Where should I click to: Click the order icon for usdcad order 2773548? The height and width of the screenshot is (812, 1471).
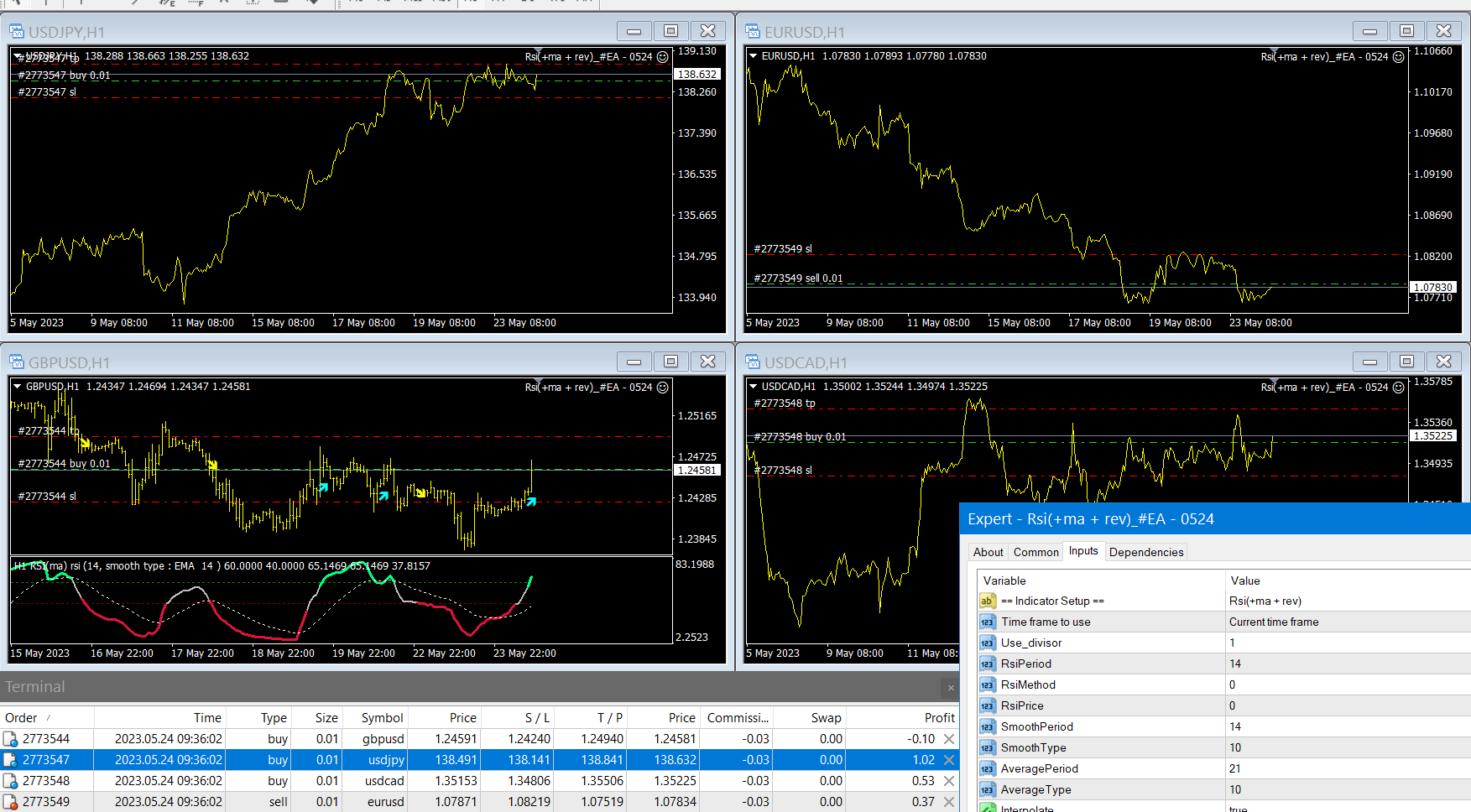point(11,781)
